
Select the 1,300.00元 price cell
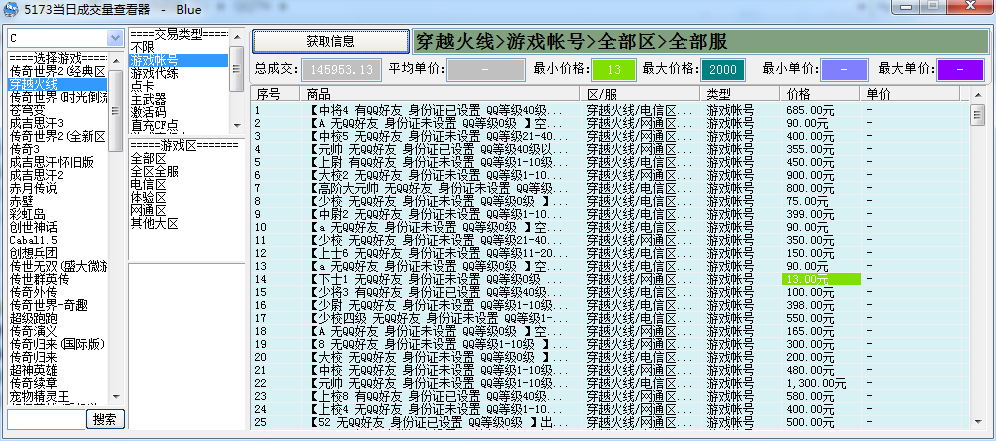(821, 383)
